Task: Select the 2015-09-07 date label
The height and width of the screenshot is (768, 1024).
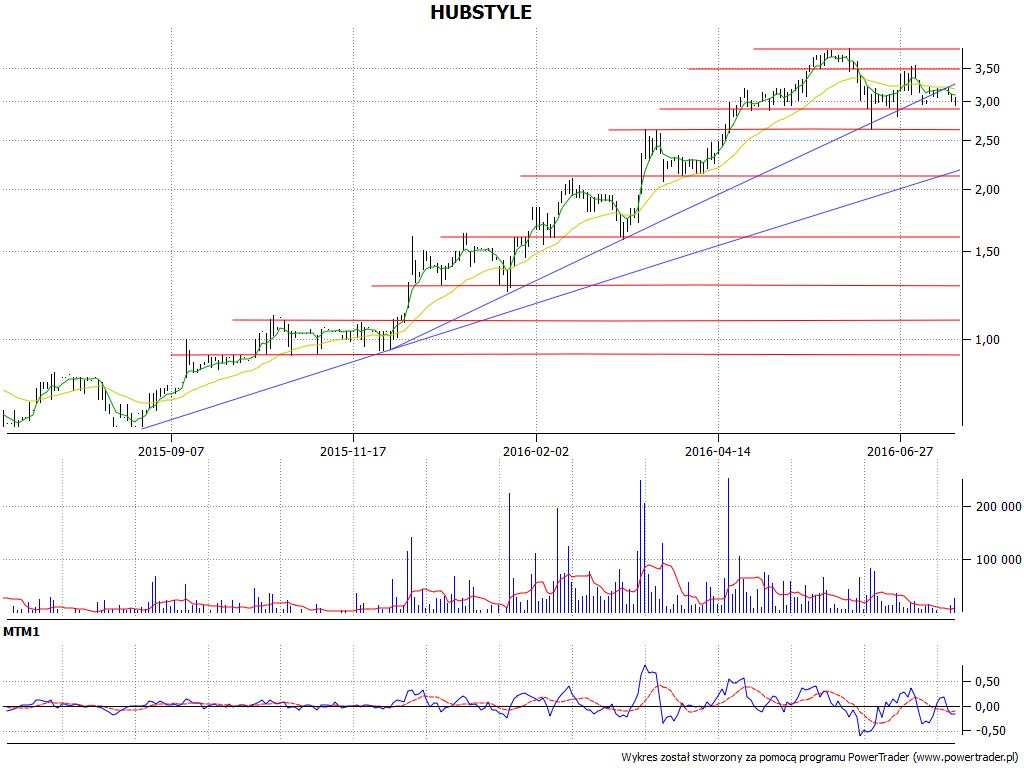Action: click(x=171, y=451)
